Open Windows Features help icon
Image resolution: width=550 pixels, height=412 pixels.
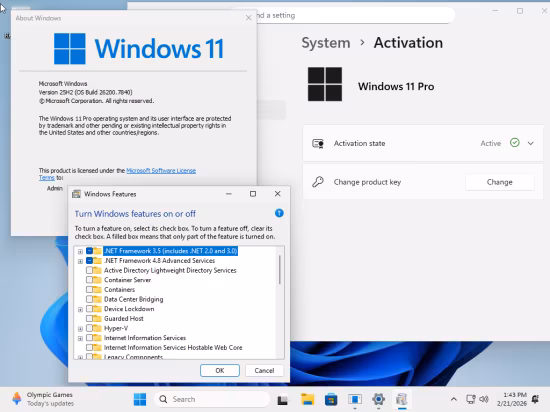click(x=279, y=213)
